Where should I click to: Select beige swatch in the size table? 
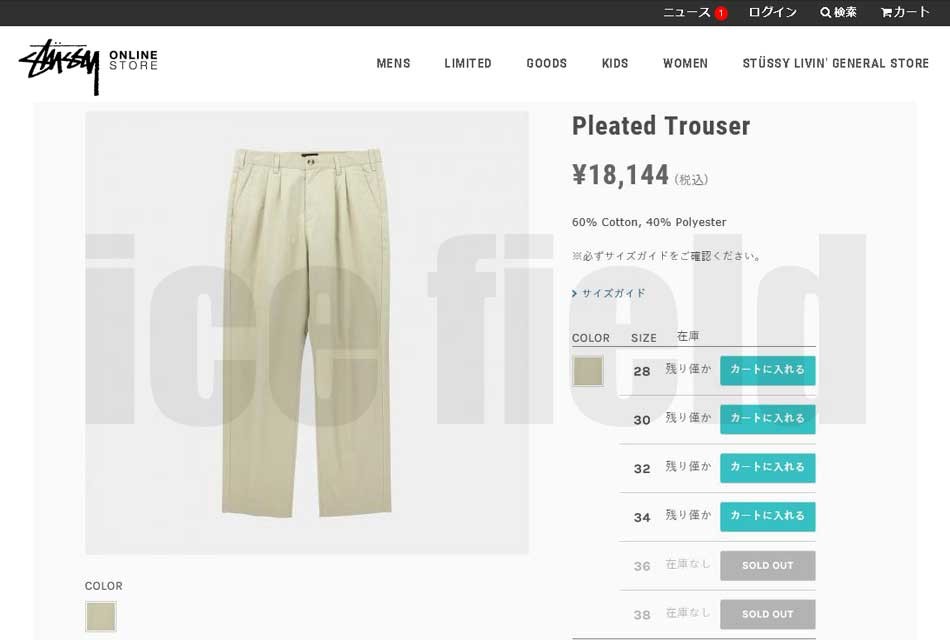pos(588,371)
